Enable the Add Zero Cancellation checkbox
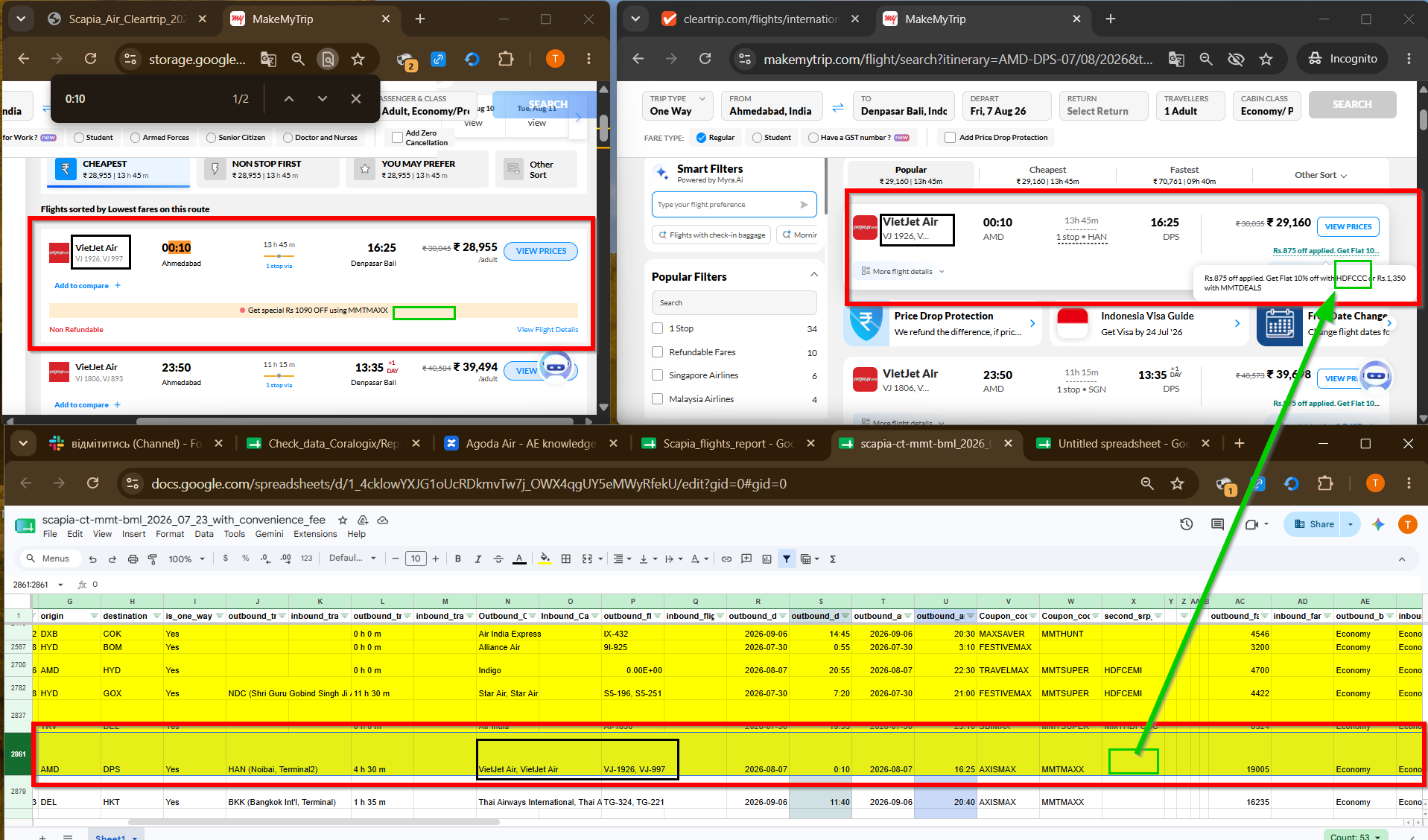The height and width of the screenshot is (840, 1428). [397, 138]
